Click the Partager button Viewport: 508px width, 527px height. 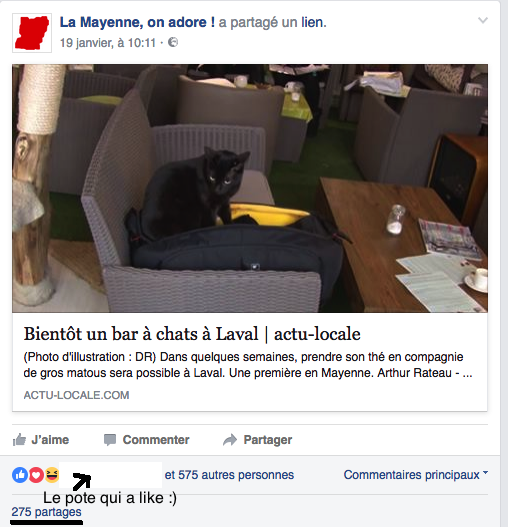point(258,440)
